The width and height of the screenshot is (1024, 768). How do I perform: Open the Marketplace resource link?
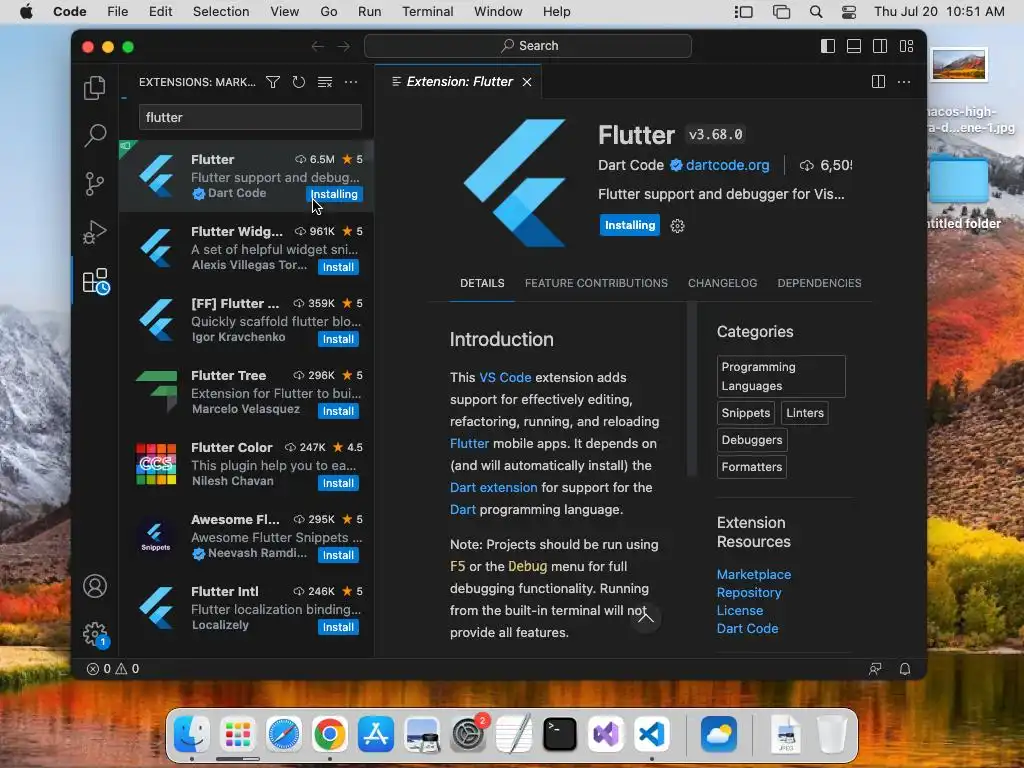click(754, 575)
